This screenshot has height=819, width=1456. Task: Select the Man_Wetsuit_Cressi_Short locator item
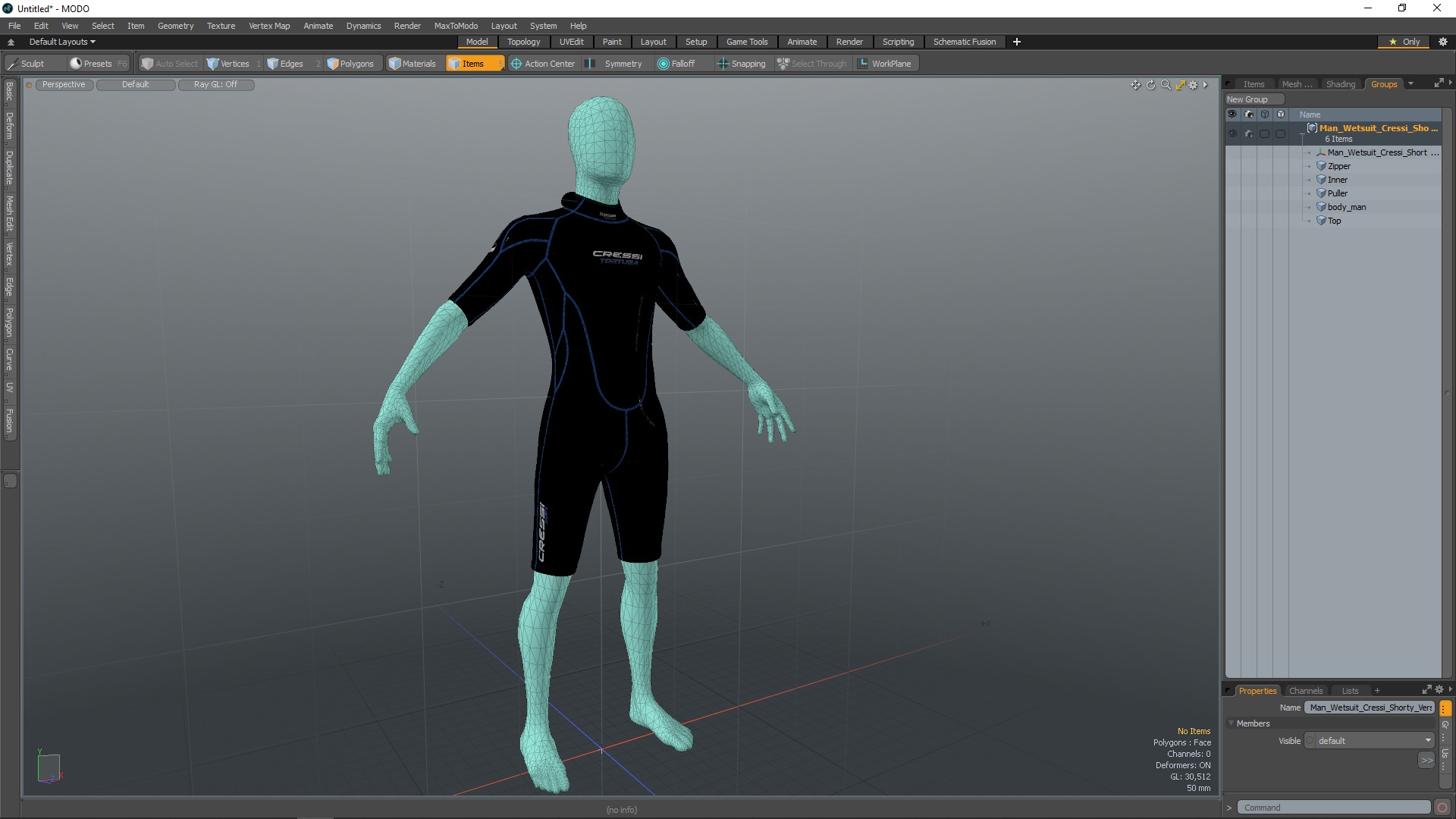pos(1382,152)
